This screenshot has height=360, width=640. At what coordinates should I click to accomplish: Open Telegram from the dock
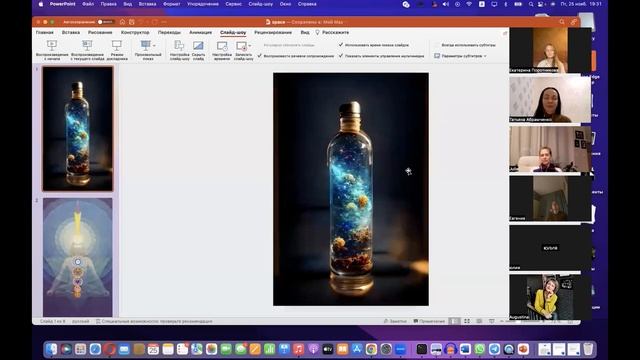[494, 349]
